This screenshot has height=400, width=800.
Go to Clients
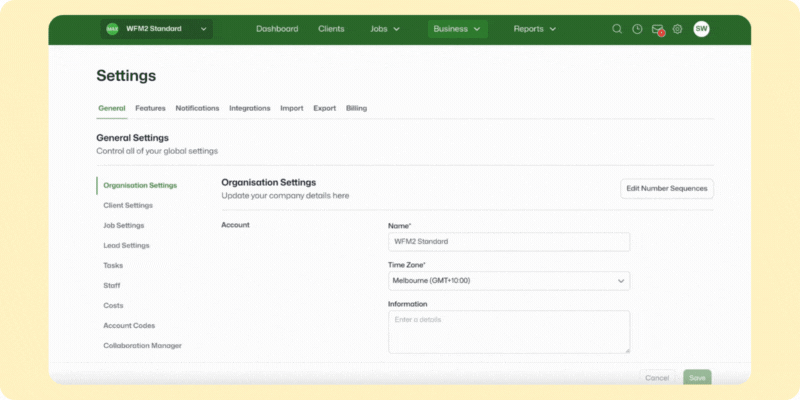point(331,29)
